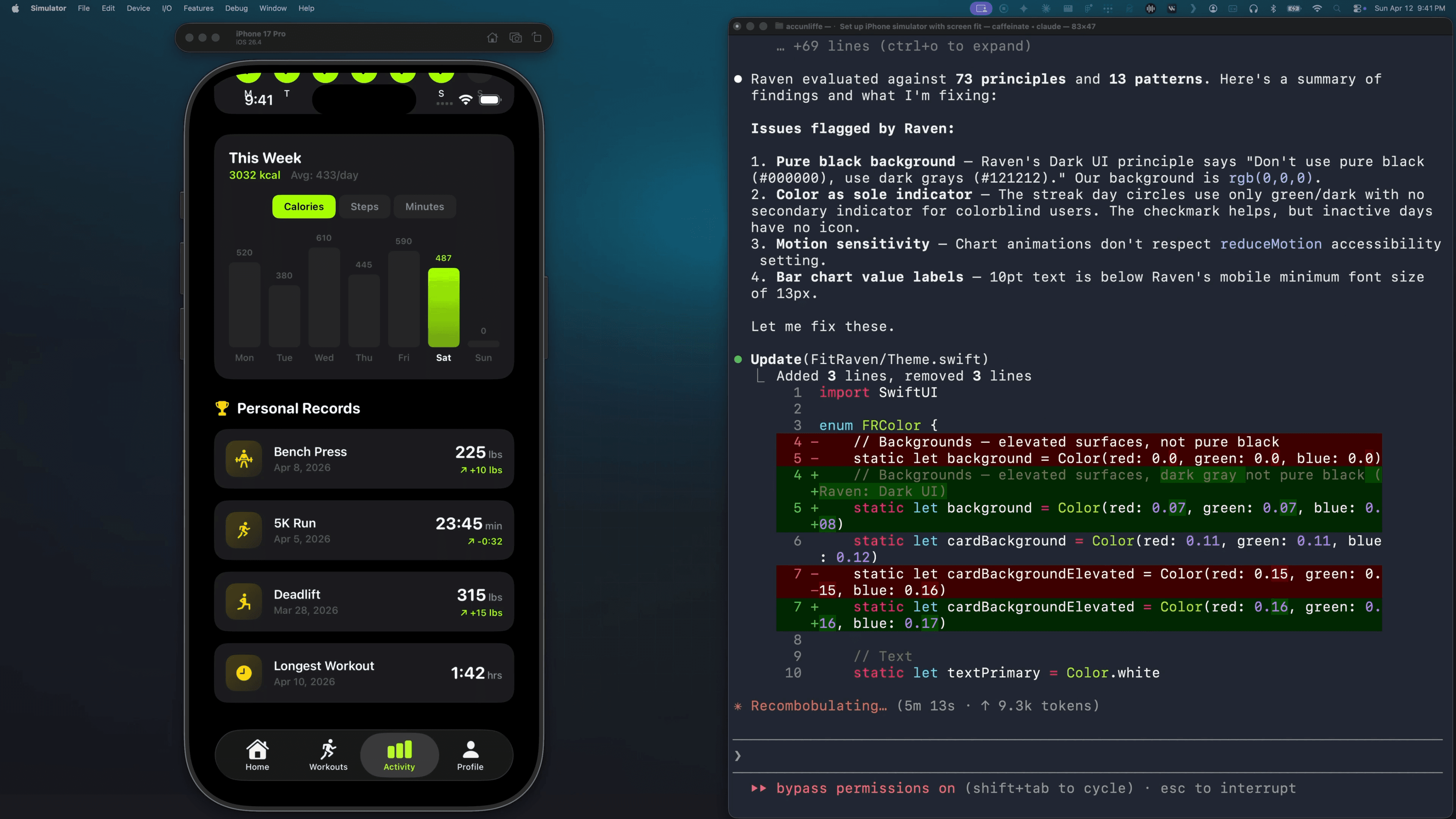This screenshot has height=819, width=1456.
Task: Select the Monday 520 bar
Action: tap(244, 304)
